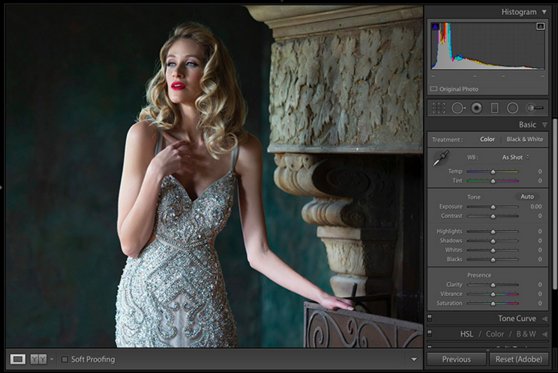Select the Crop Overlay tool
Image resolution: width=558 pixels, height=373 pixels.
pyautogui.click(x=438, y=108)
